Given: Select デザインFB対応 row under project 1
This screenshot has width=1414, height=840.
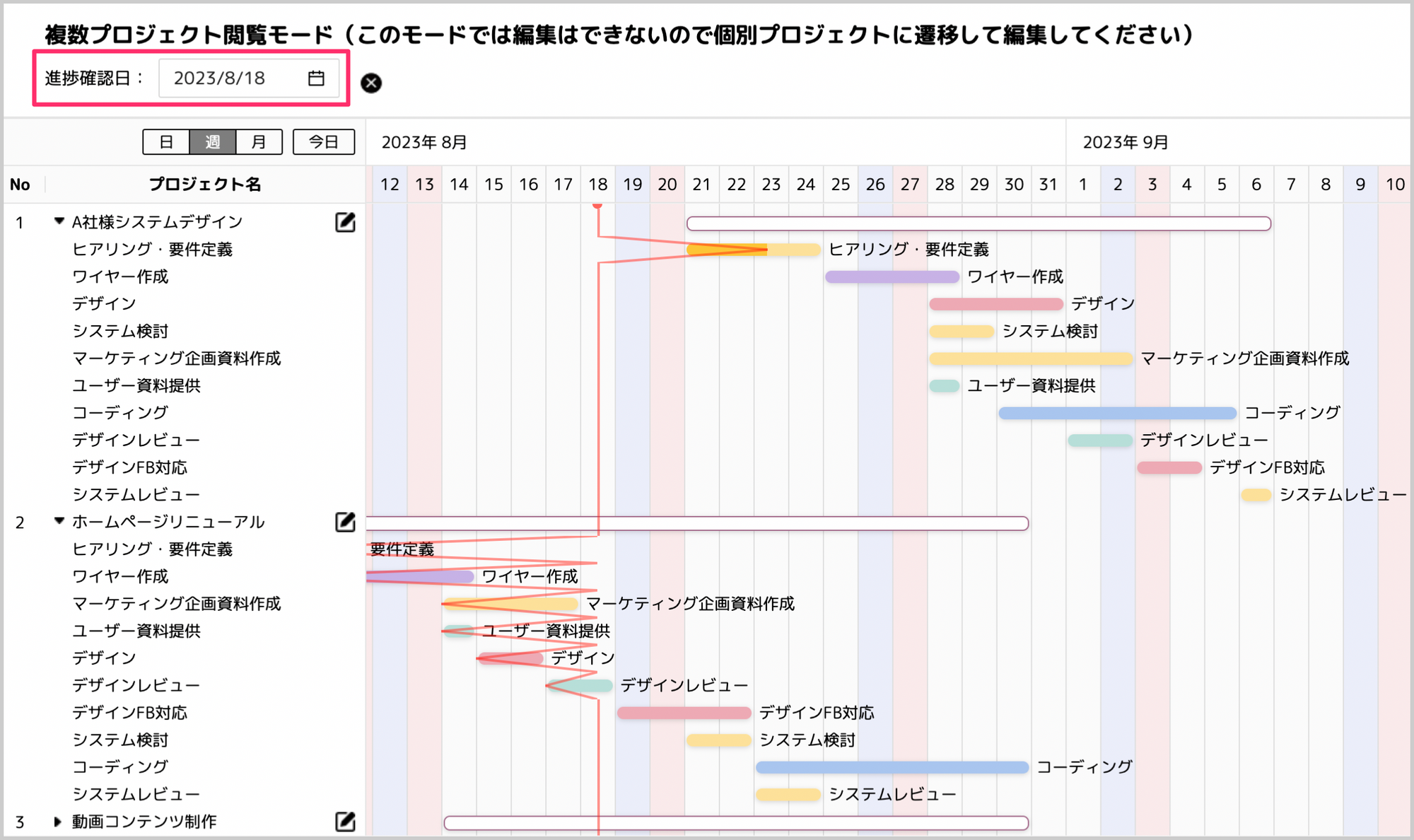Looking at the screenshot, I should click(129, 467).
